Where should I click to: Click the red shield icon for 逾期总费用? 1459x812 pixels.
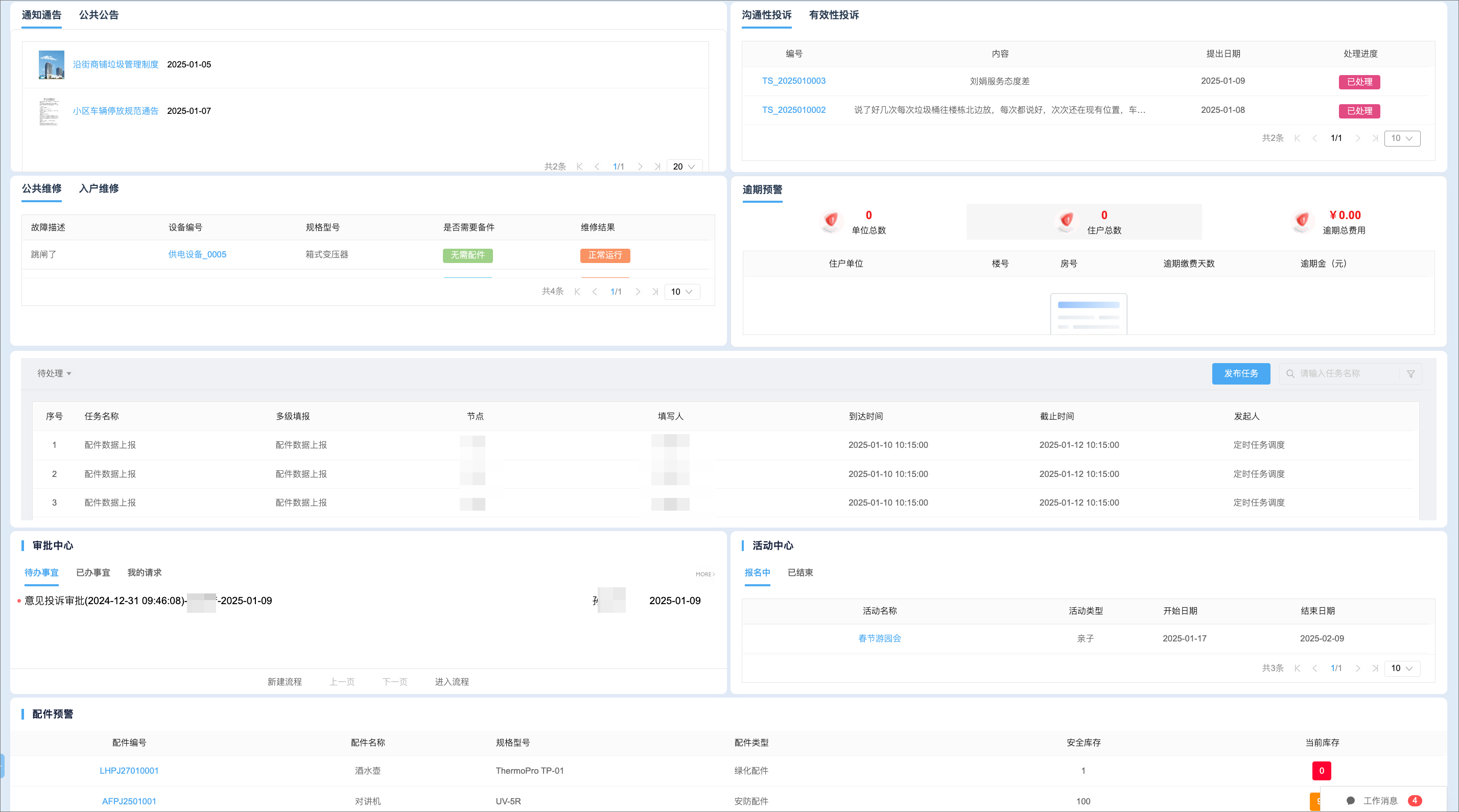tap(1302, 220)
